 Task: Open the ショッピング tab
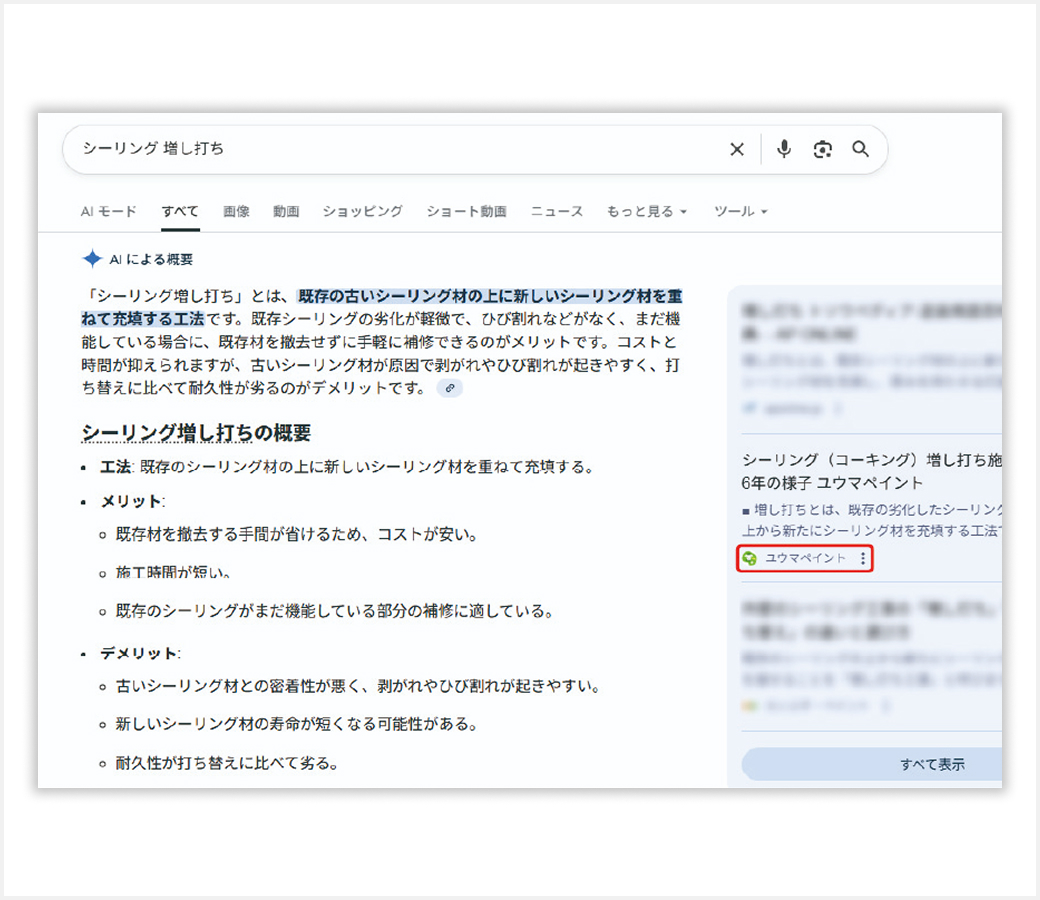[x=362, y=211]
